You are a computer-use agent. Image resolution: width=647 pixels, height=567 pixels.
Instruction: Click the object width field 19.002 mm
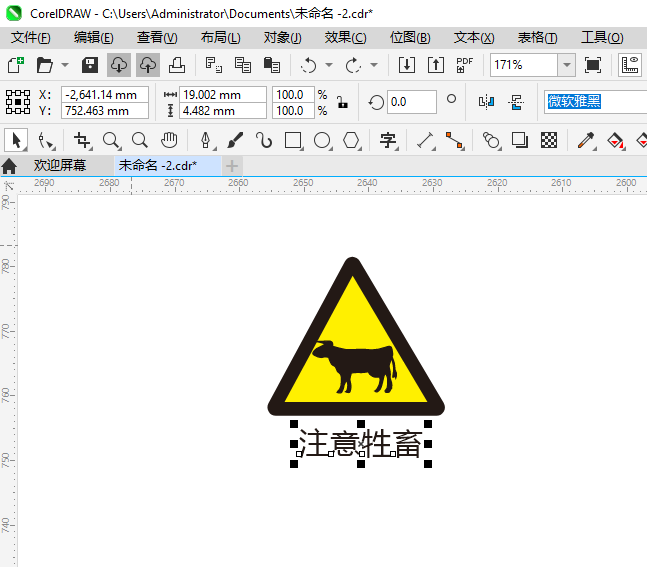[x=223, y=94]
